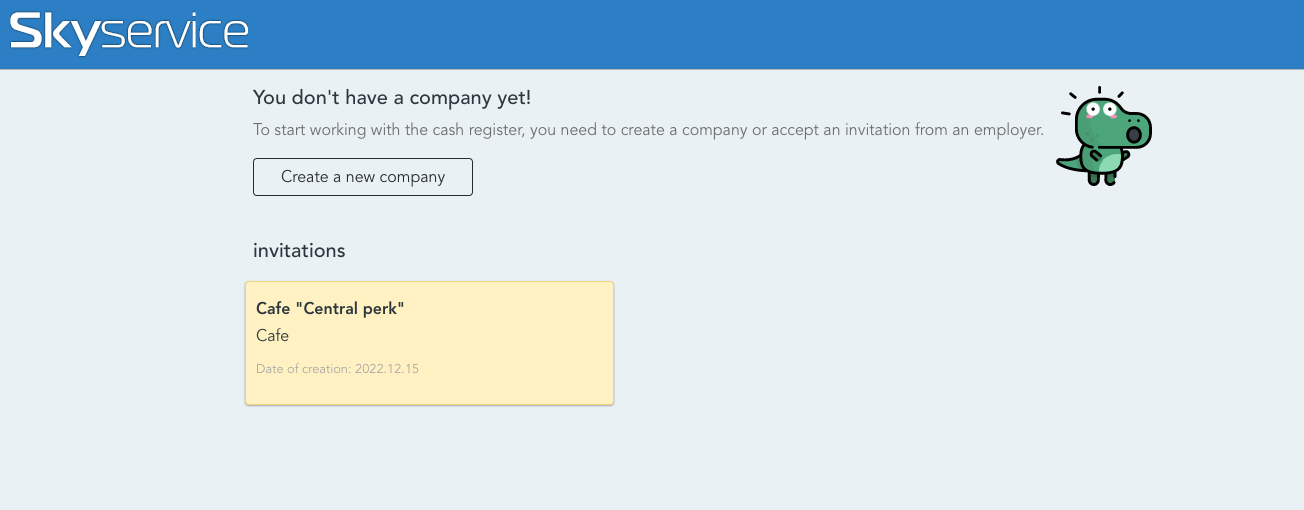1304x510 pixels.
Task: Click the Skyservice logo in header
Action: point(128,33)
